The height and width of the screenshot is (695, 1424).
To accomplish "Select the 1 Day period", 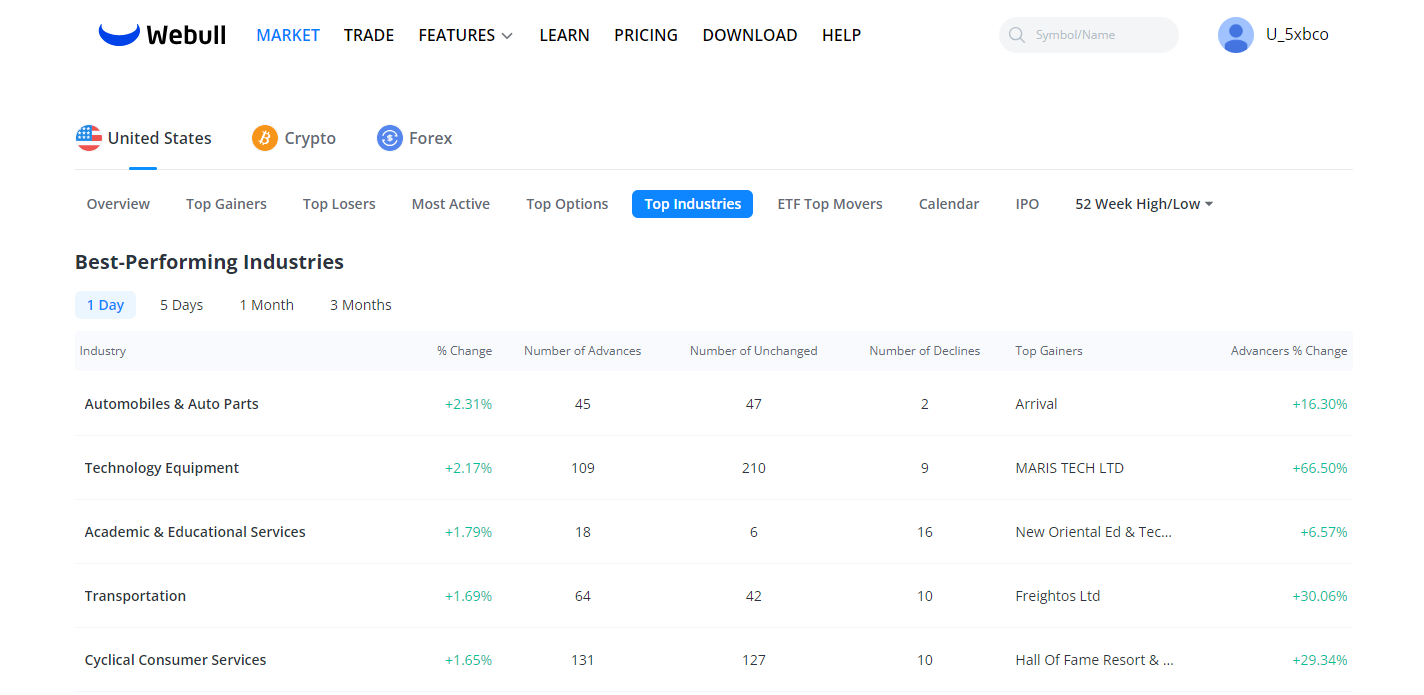I will click(105, 305).
